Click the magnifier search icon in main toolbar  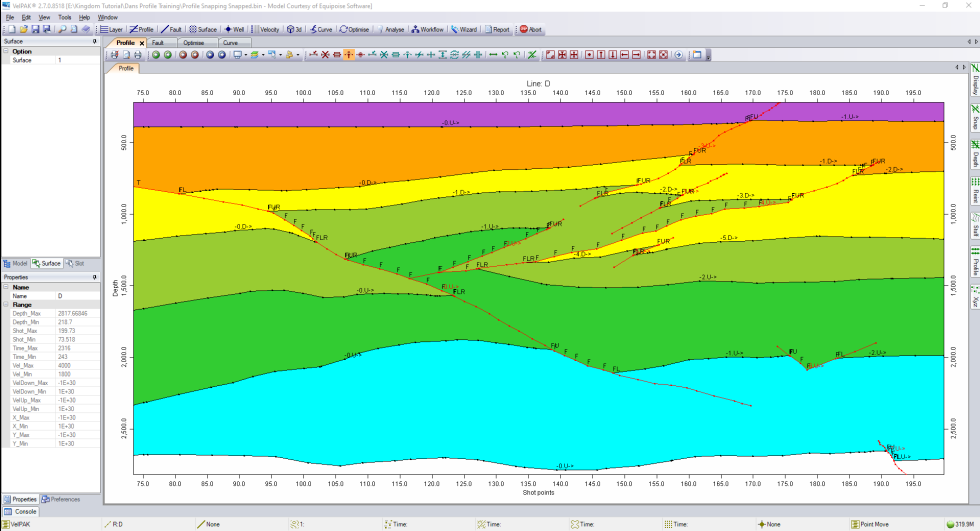[x=62, y=29]
